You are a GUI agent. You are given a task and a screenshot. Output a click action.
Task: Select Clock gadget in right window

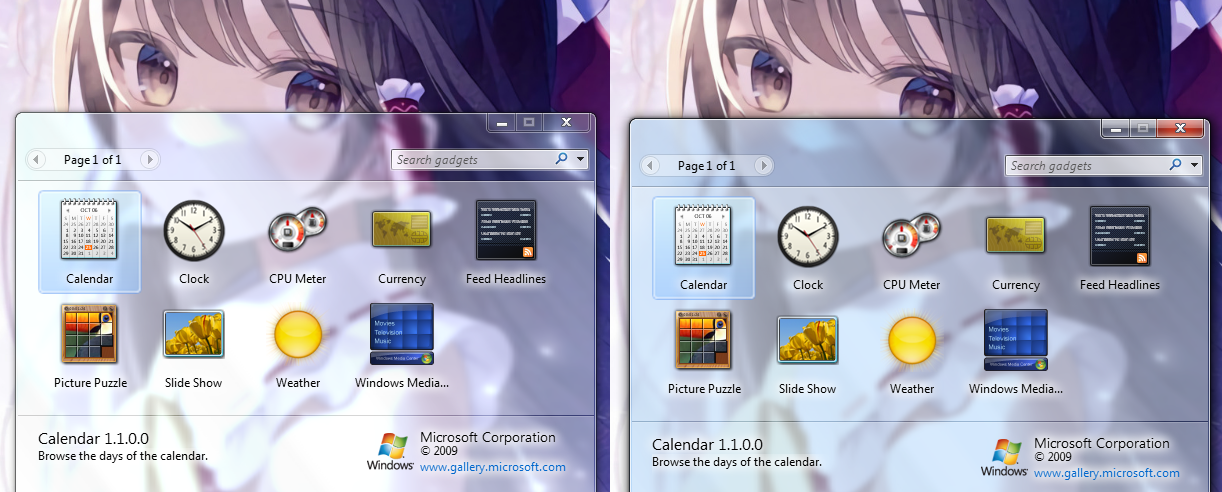tap(808, 248)
